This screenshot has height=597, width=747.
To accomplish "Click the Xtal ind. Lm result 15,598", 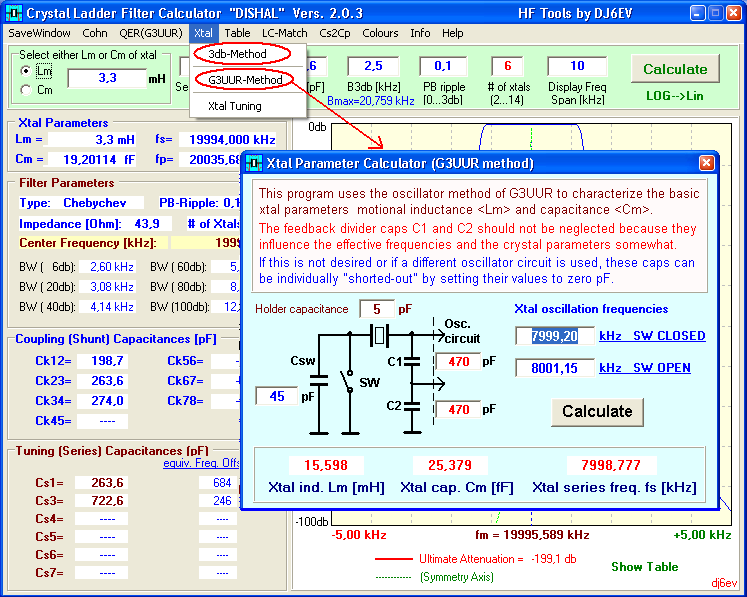I will click(326, 465).
